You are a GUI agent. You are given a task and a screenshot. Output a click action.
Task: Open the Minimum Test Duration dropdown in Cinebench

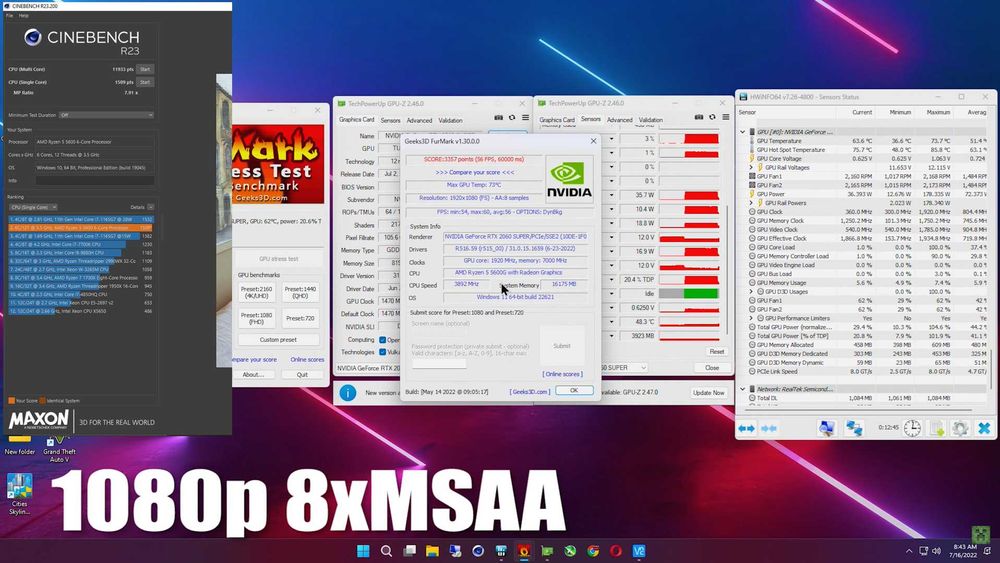pyautogui.click(x=107, y=115)
